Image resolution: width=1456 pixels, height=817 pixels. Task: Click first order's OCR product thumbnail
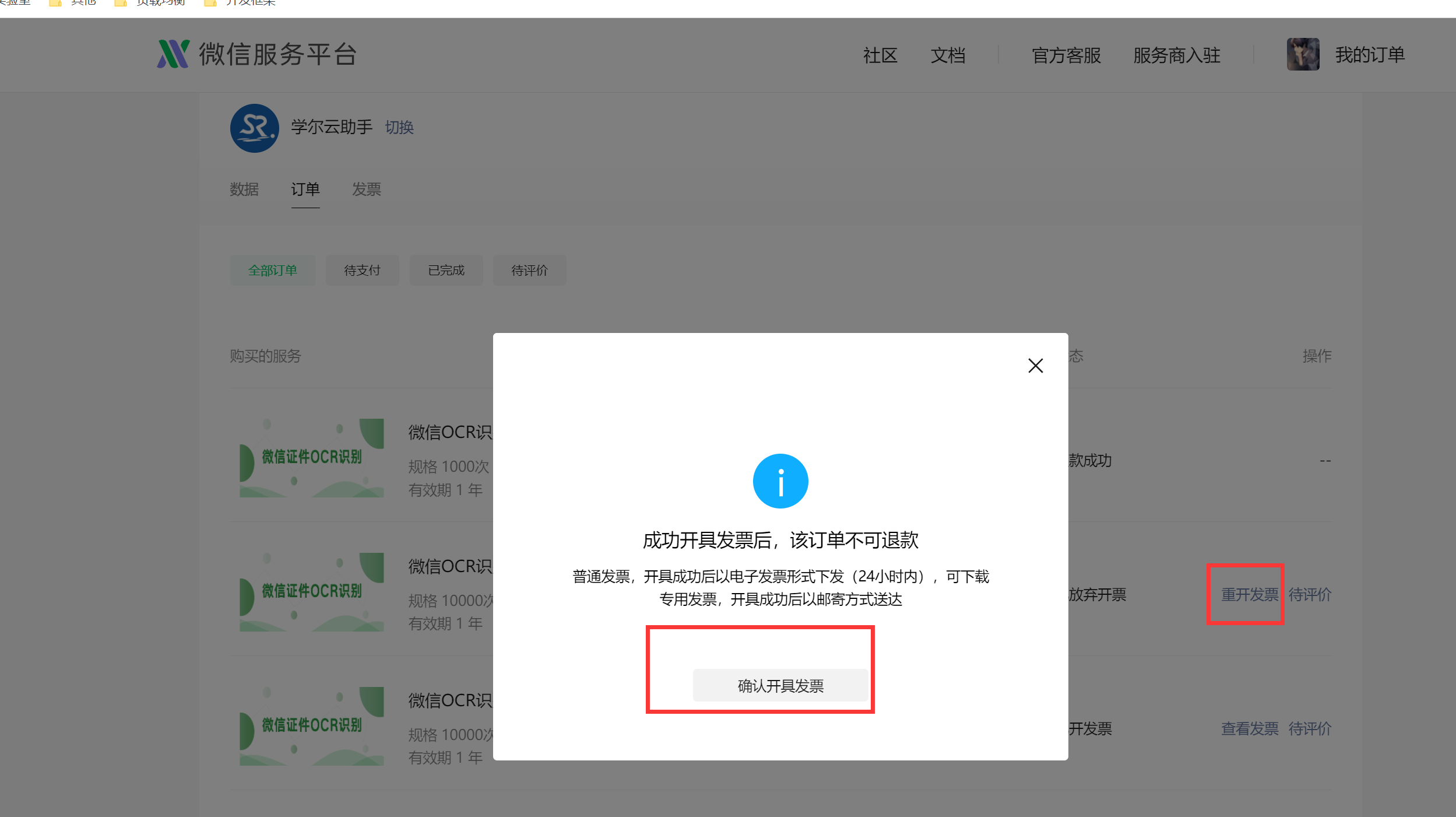[x=311, y=457]
